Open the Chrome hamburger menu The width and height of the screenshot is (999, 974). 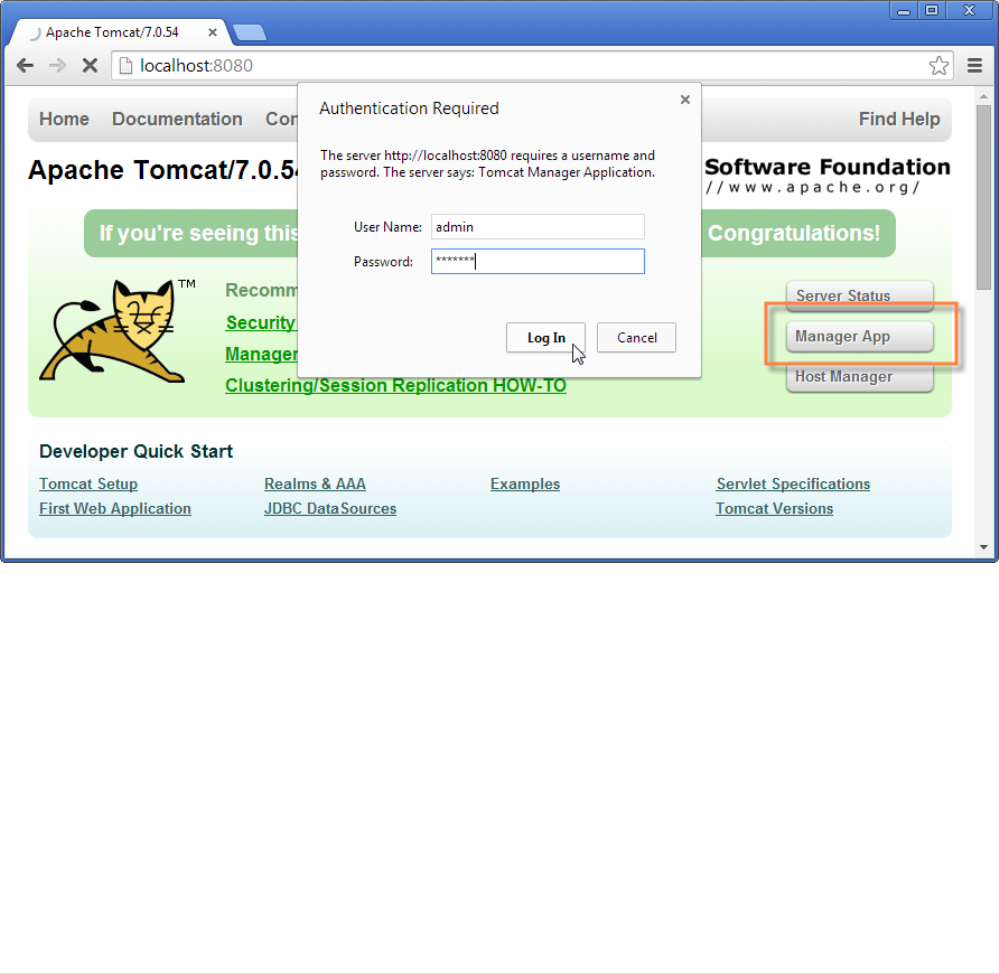(974, 65)
